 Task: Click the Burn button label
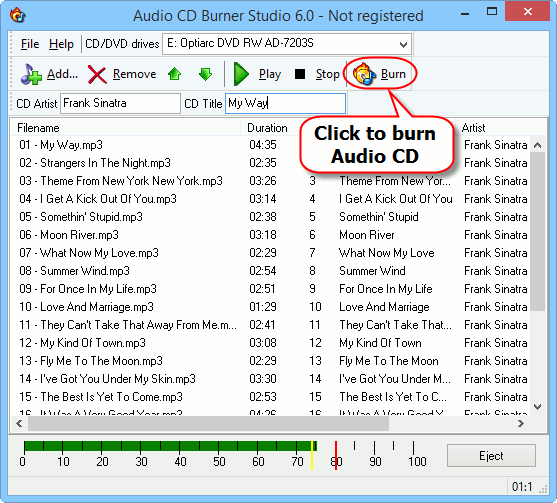(393, 74)
